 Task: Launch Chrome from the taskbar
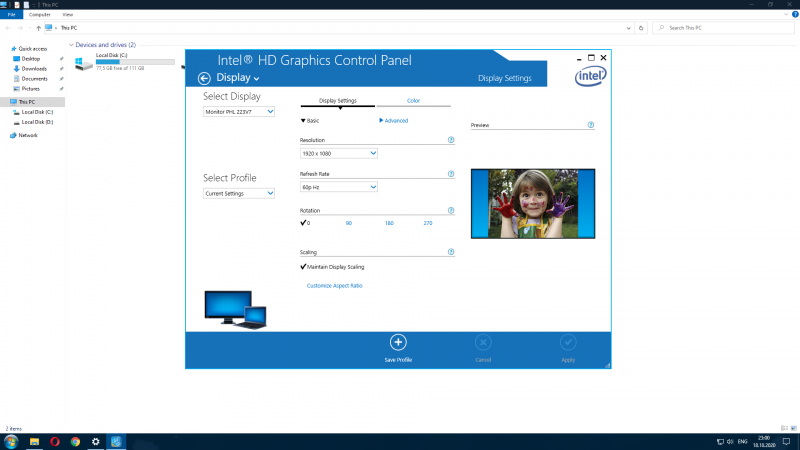(75, 442)
